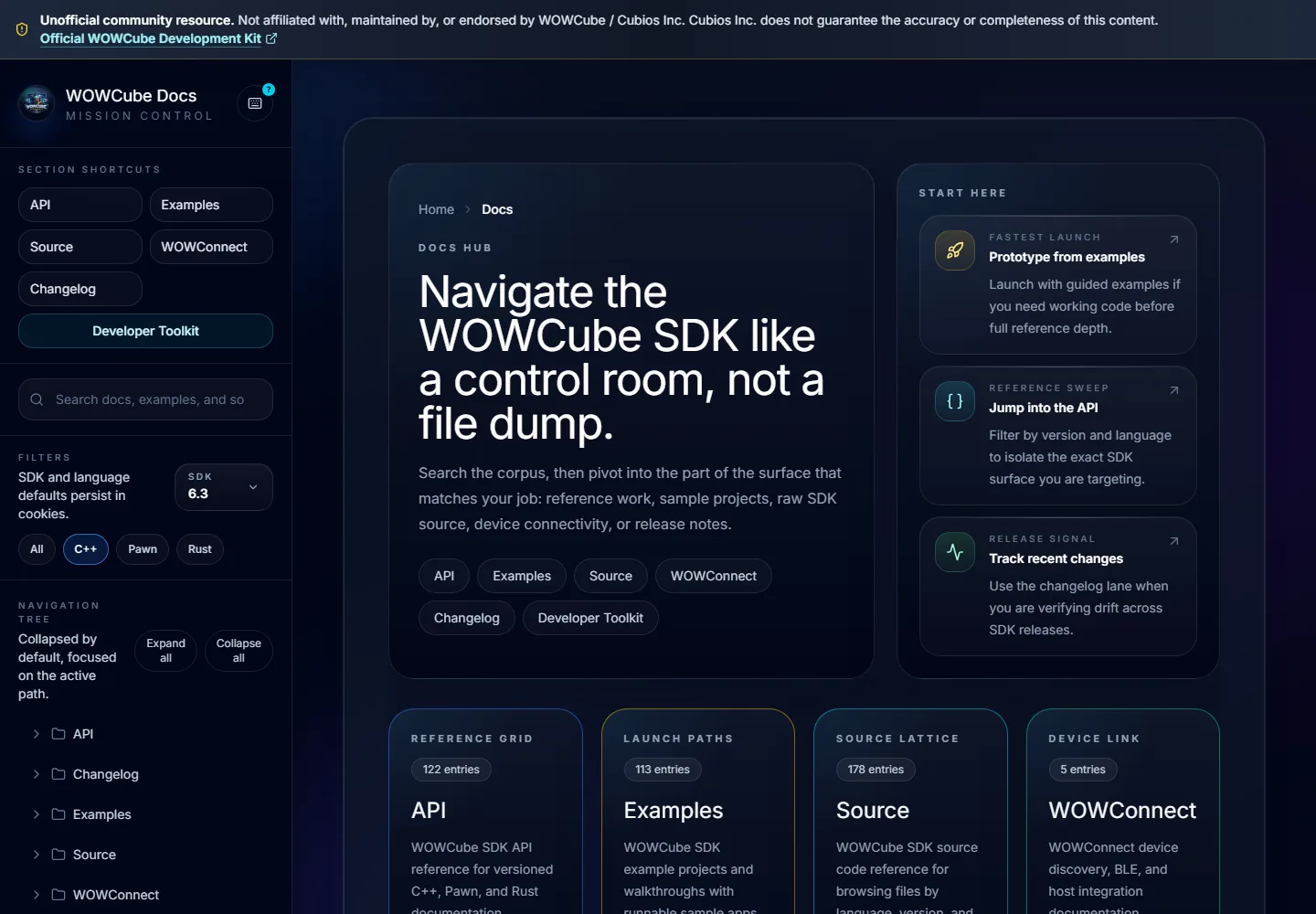This screenshot has width=1316, height=914.
Task: Open the Examples launch paths card
Action: coord(698,812)
